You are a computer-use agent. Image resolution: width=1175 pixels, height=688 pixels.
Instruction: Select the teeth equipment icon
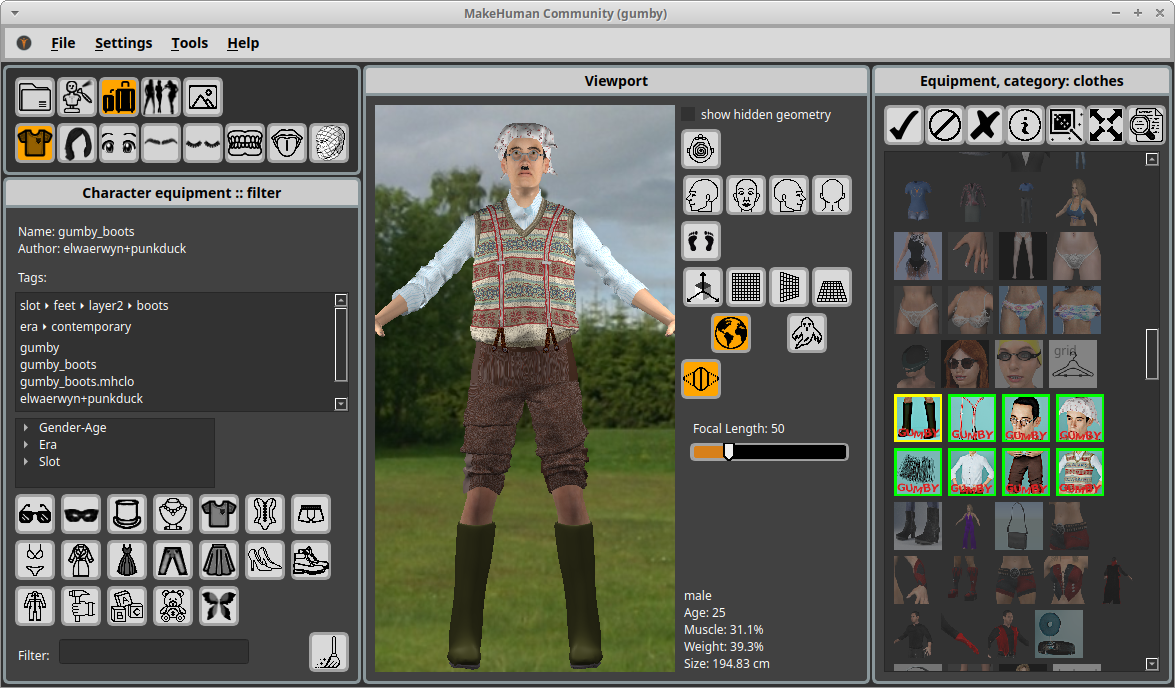tap(245, 143)
